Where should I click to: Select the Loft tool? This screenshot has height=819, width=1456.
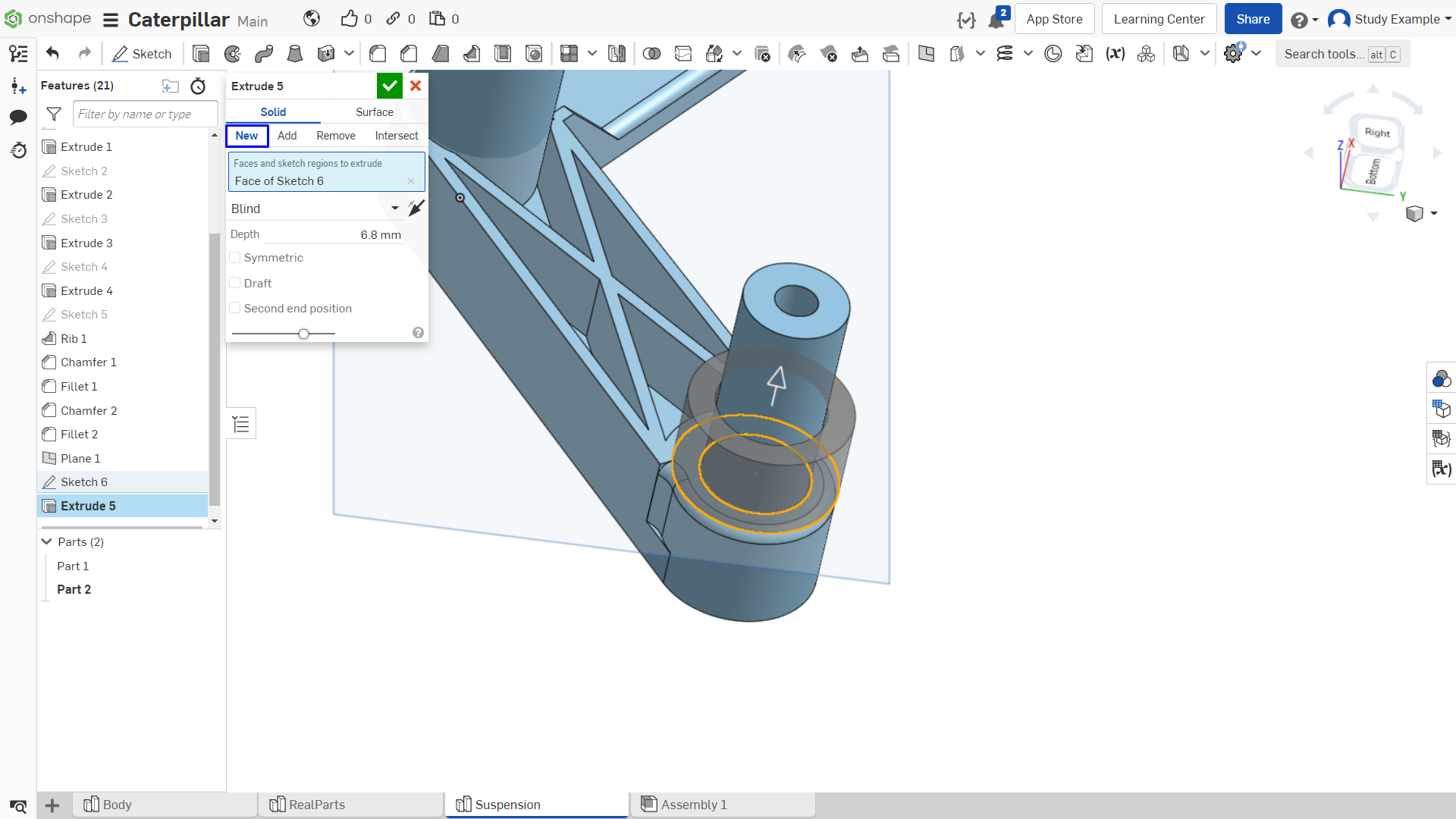(x=295, y=54)
